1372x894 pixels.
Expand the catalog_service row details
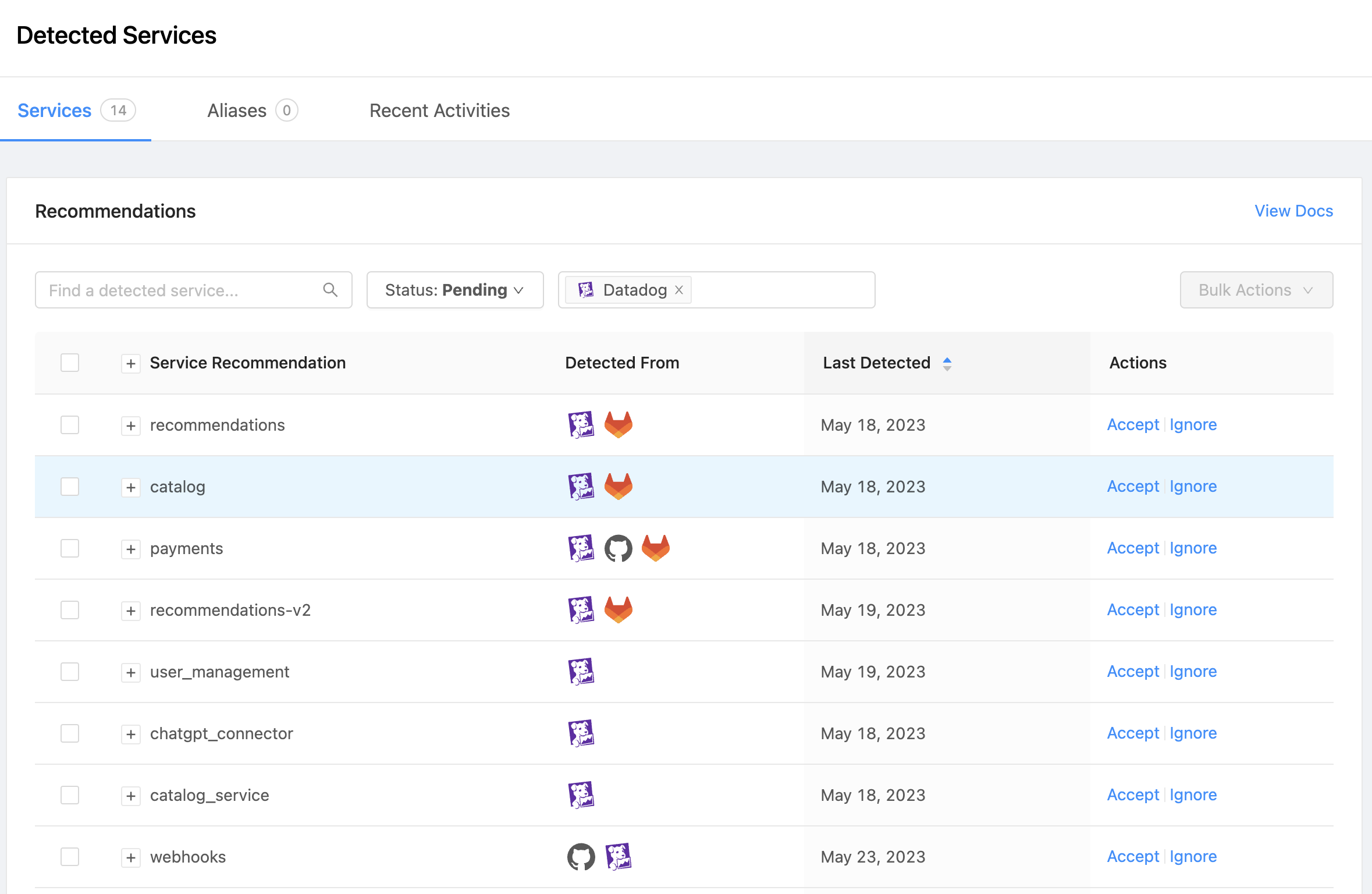[x=131, y=796]
